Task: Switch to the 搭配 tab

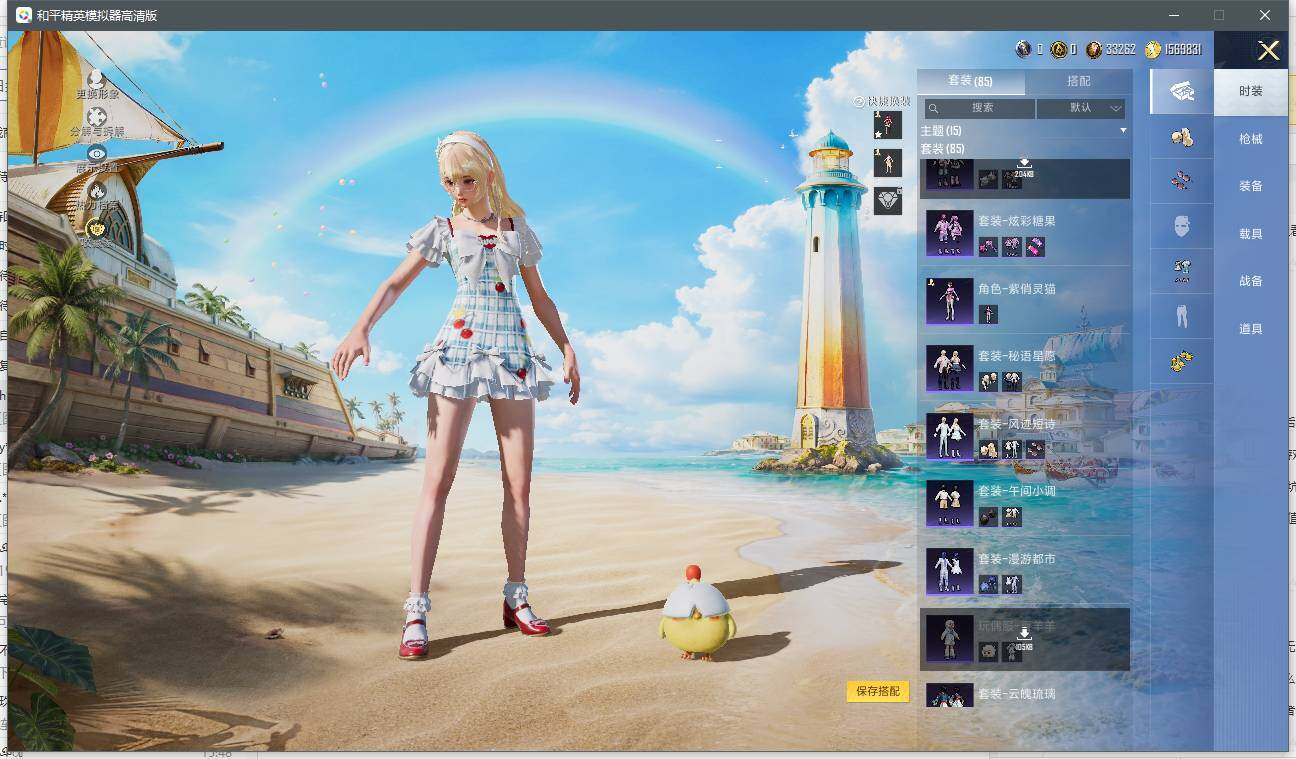Action: point(1079,81)
